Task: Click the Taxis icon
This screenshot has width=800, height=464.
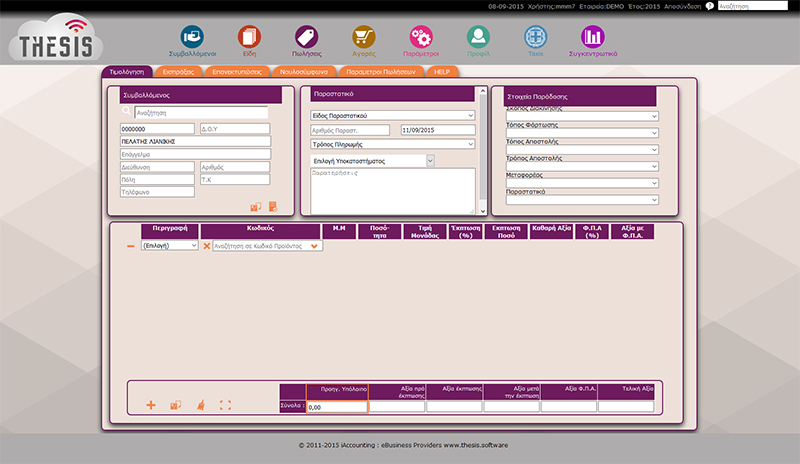Action: pyautogui.click(x=536, y=37)
